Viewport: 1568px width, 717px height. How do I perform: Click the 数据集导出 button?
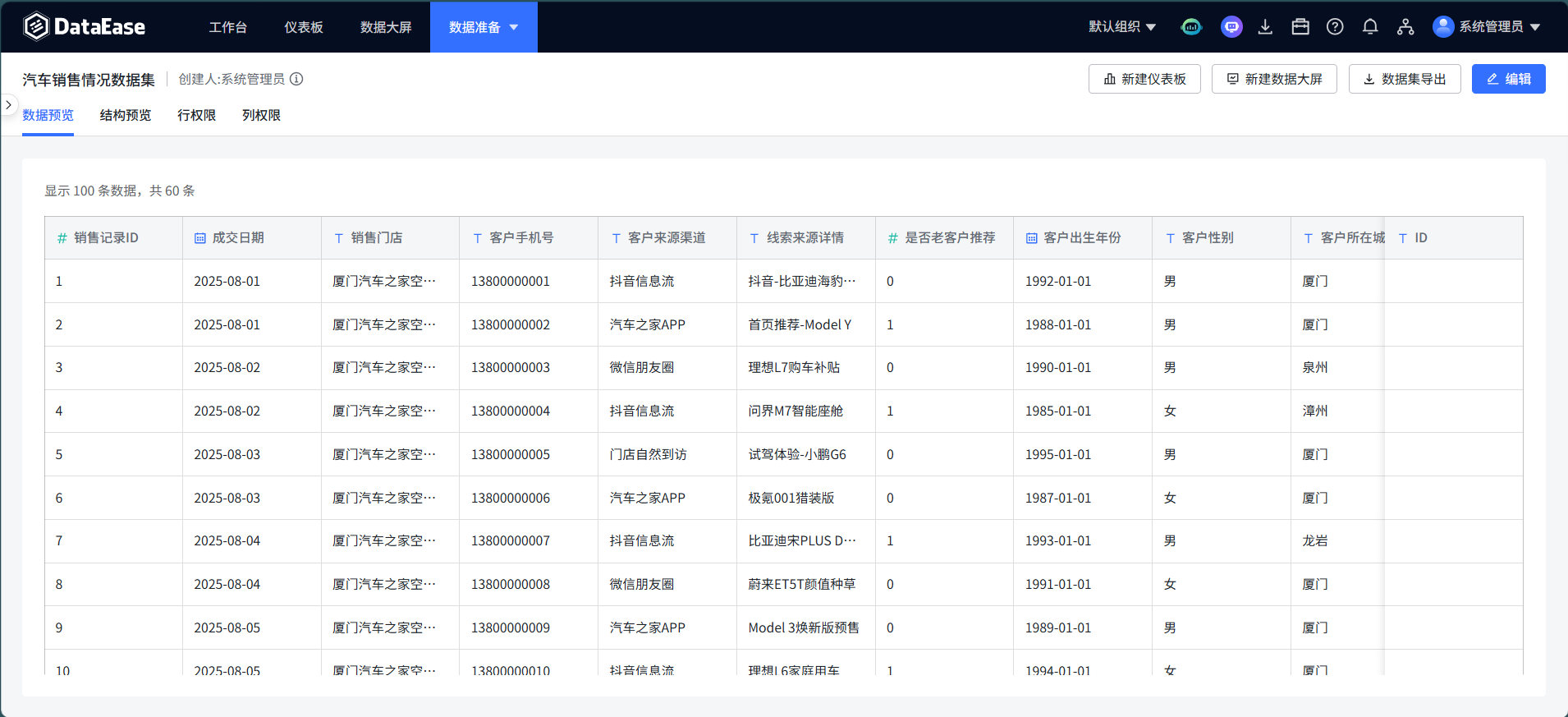(1404, 79)
